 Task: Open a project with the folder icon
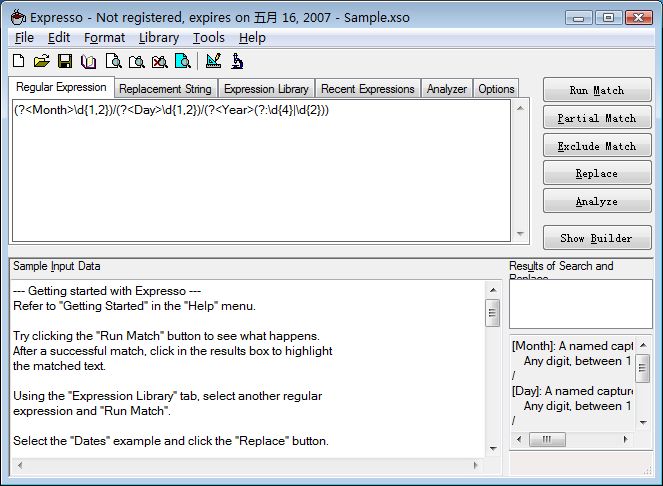41,61
